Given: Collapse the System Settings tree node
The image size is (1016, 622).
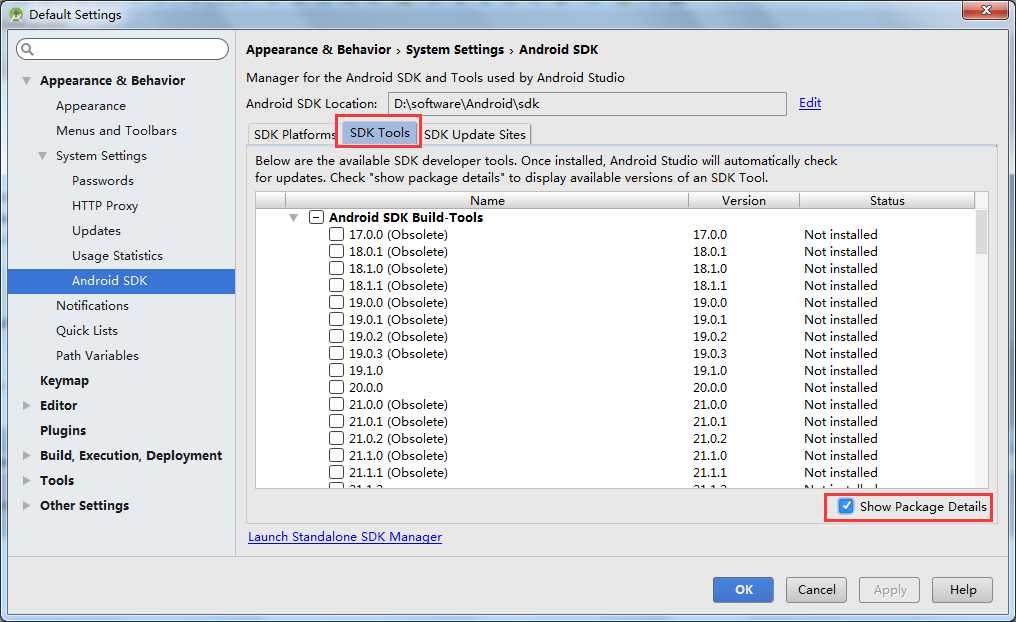Looking at the screenshot, I should point(43,156).
